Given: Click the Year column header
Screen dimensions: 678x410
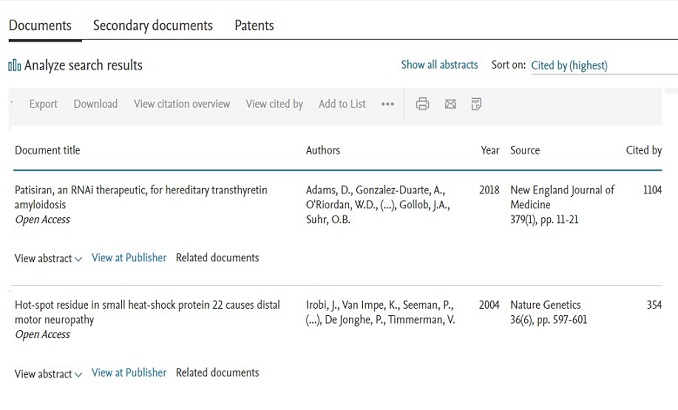Looking at the screenshot, I should [490, 151].
